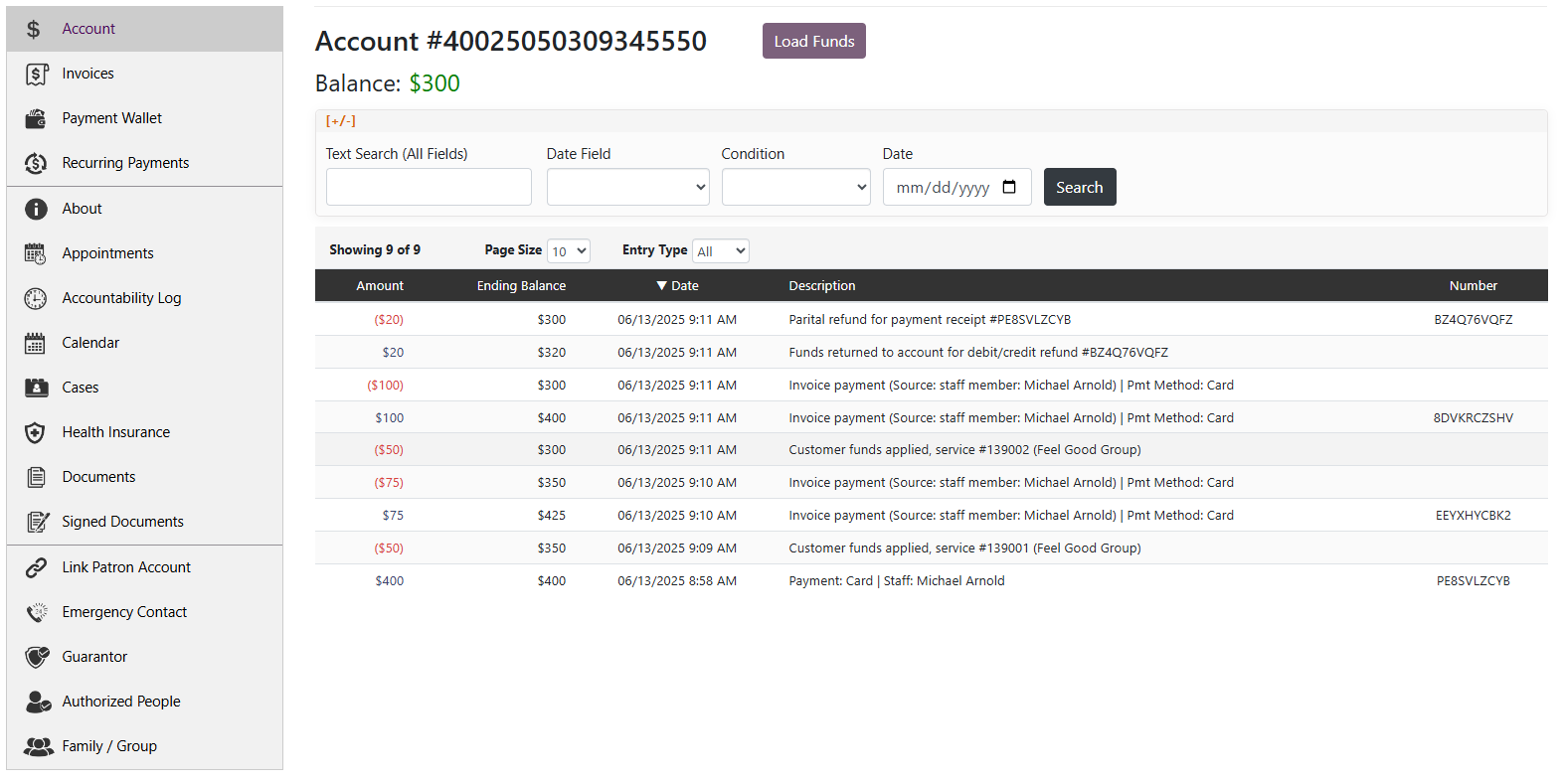Click the Invoices receipt icon

tap(36, 74)
